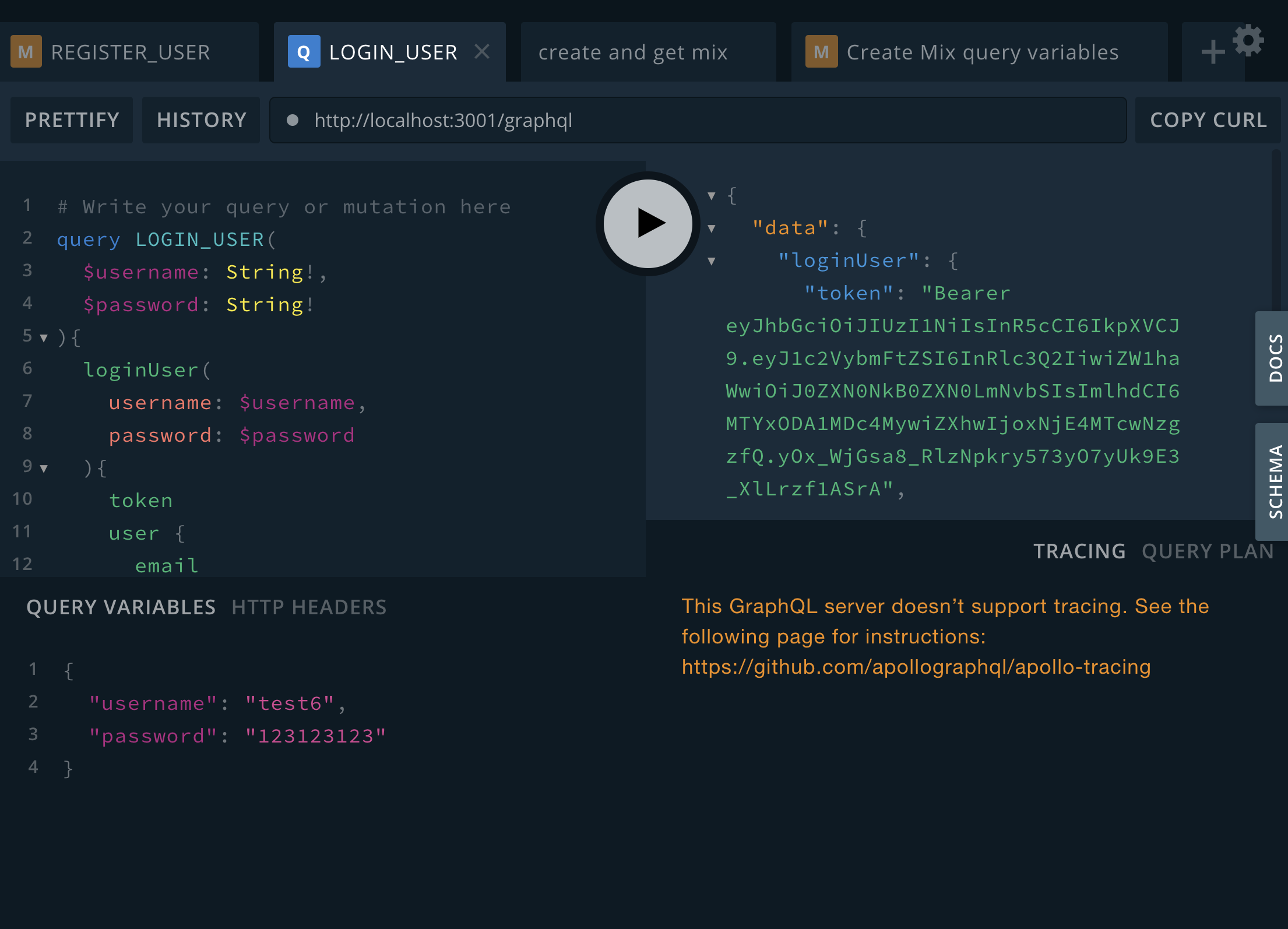
Task: Collapse the root response object arrow
Action: point(712,196)
